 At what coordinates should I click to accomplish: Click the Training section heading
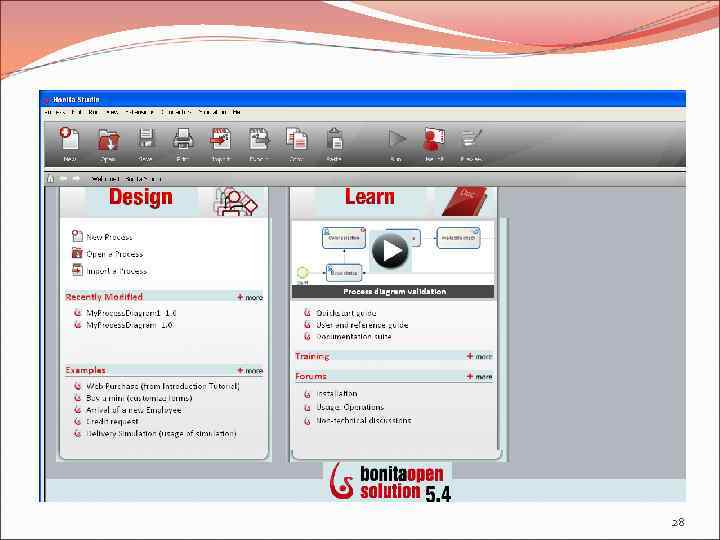pos(312,356)
